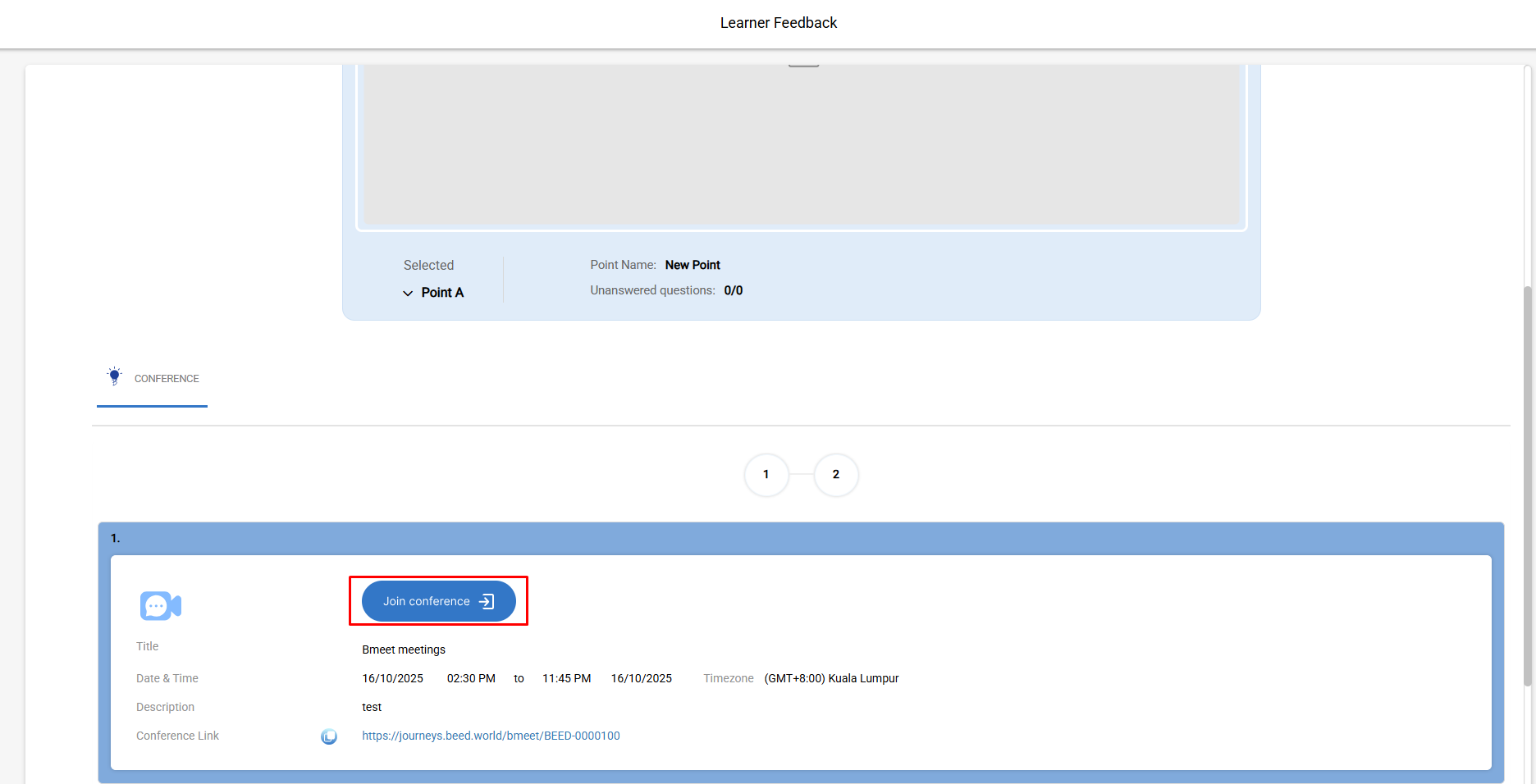Click the Unanswered questions 0/0 count
1536x784 pixels.
[x=733, y=290]
